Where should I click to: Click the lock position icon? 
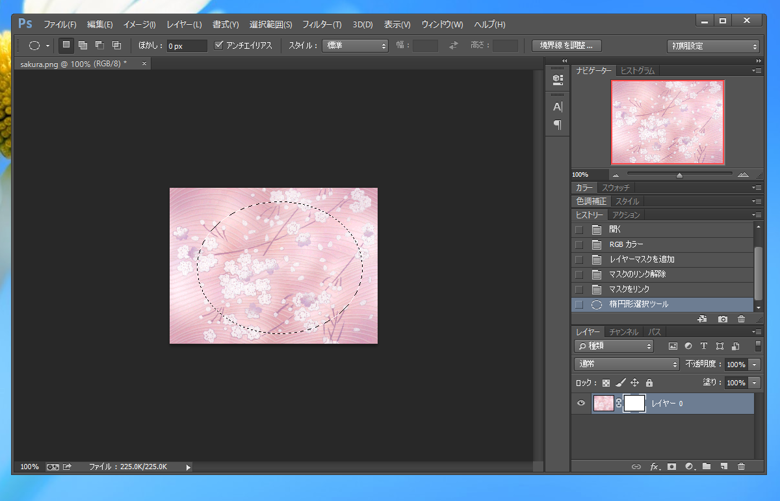634,383
